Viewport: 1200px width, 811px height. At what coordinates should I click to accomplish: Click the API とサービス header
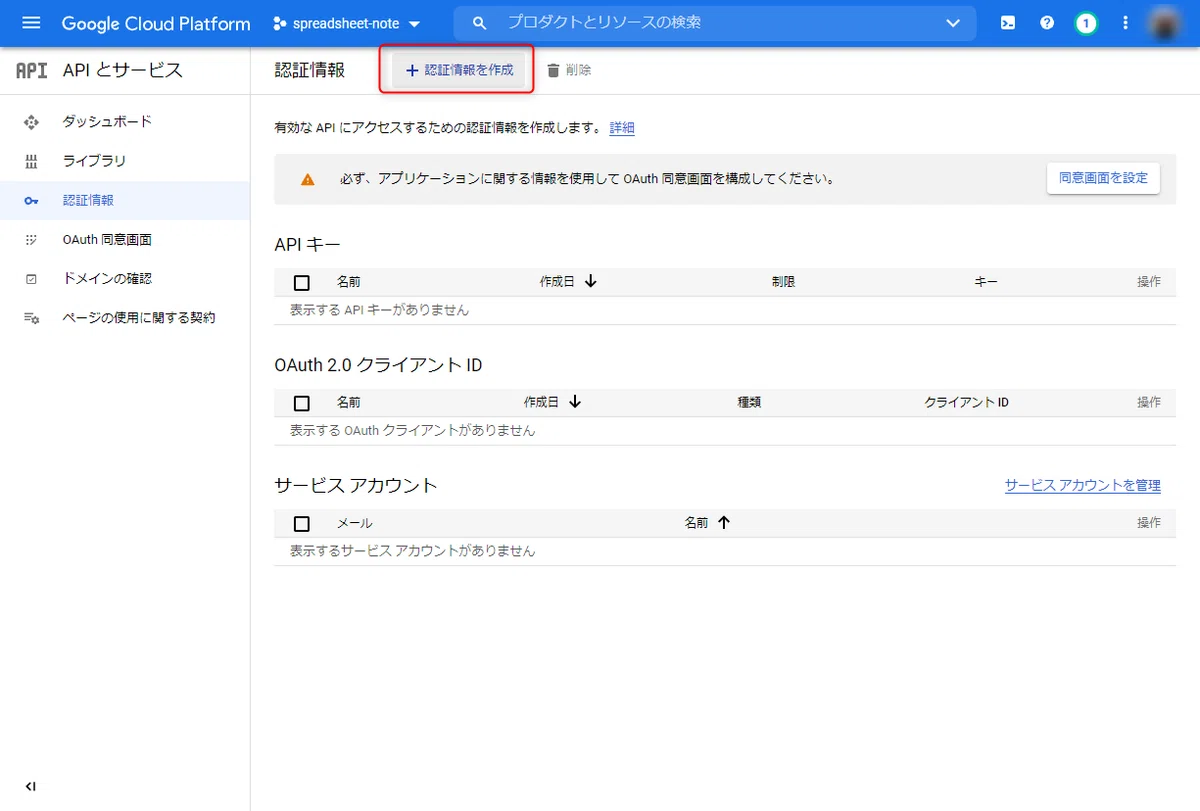click(x=123, y=70)
